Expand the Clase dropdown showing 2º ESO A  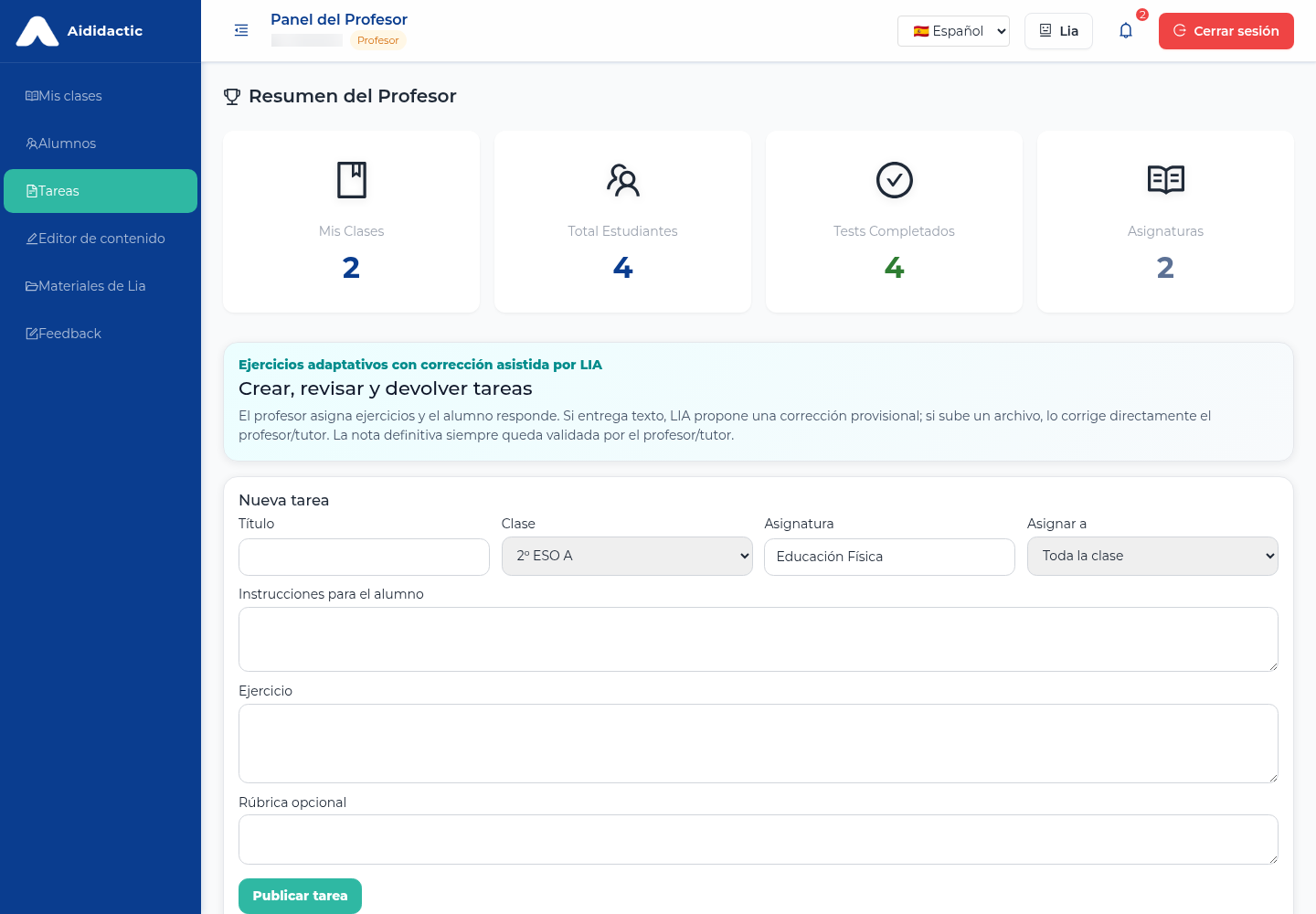627,556
